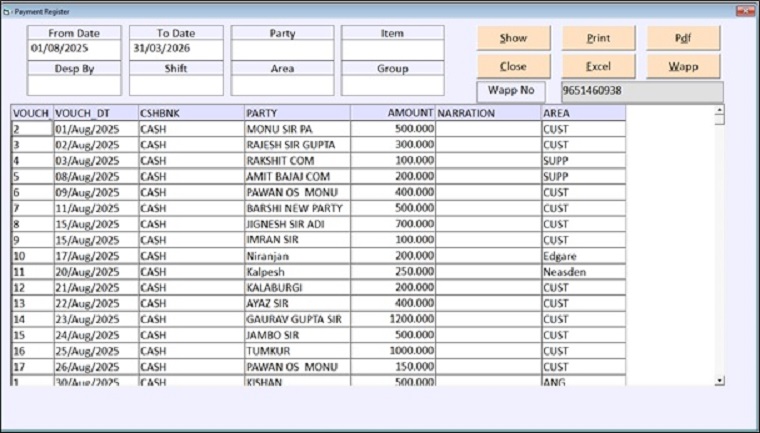Click the area cell Edgare

(x=584, y=256)
